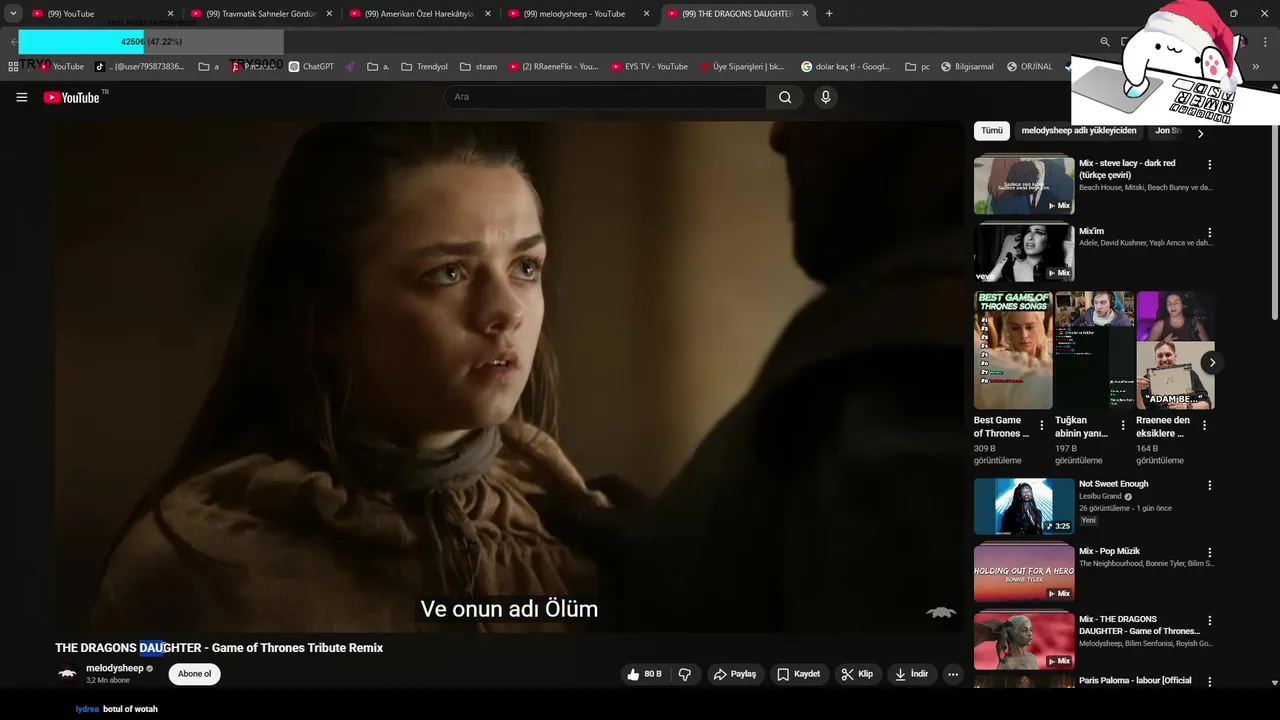Open the 'steam' bookmarks folder
This screenshot has height=720, width=1280.
click(x=478, y=67)
